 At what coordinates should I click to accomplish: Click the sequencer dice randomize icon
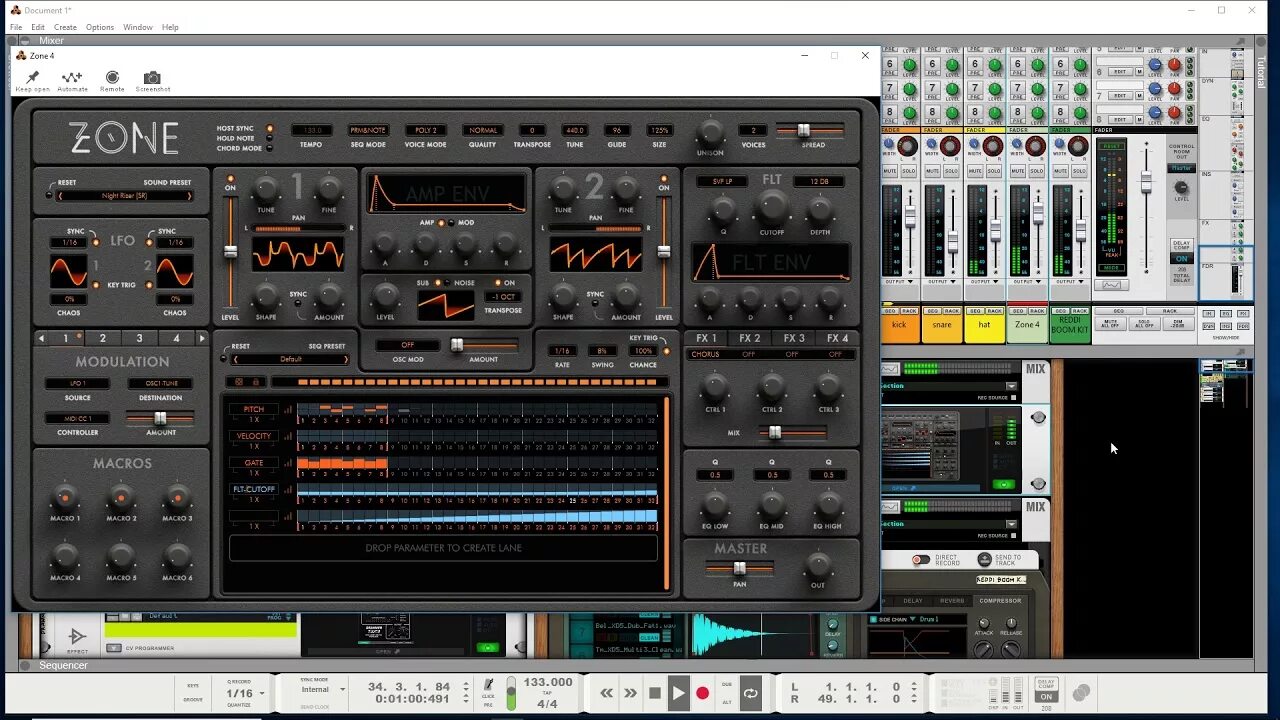[x=239, y=381]
